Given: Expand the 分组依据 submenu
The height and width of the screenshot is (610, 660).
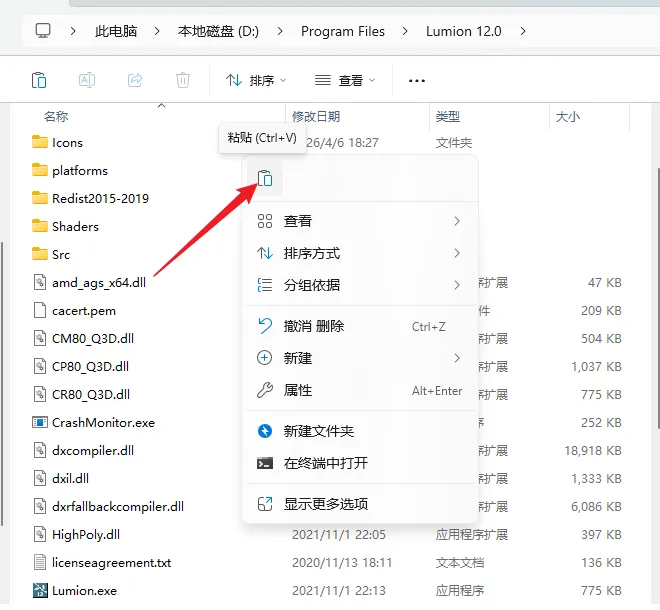Looking at the screenshot, I should pyautogui.click(x=360, y=285).
